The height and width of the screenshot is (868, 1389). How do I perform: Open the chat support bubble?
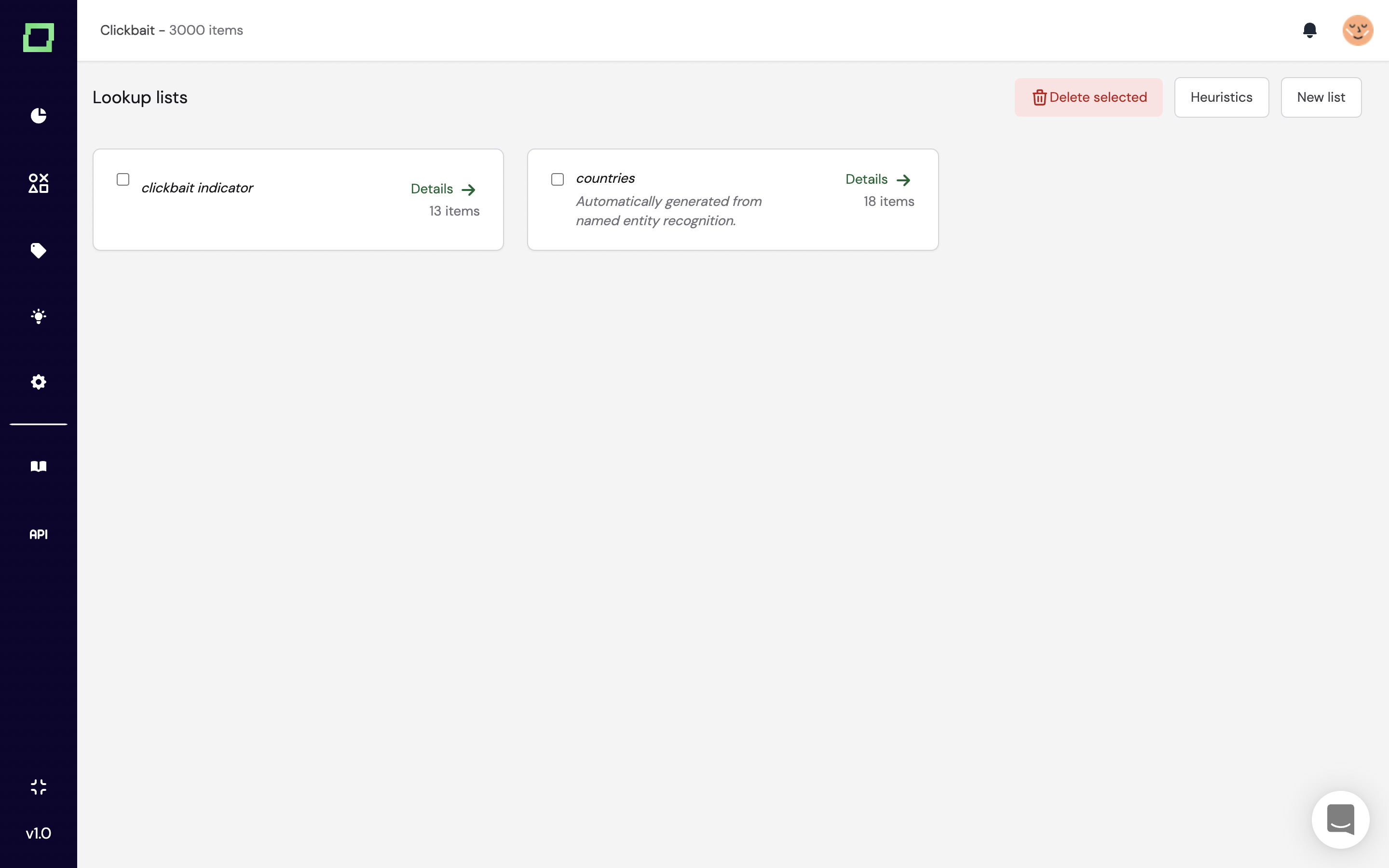[1340, 819]
